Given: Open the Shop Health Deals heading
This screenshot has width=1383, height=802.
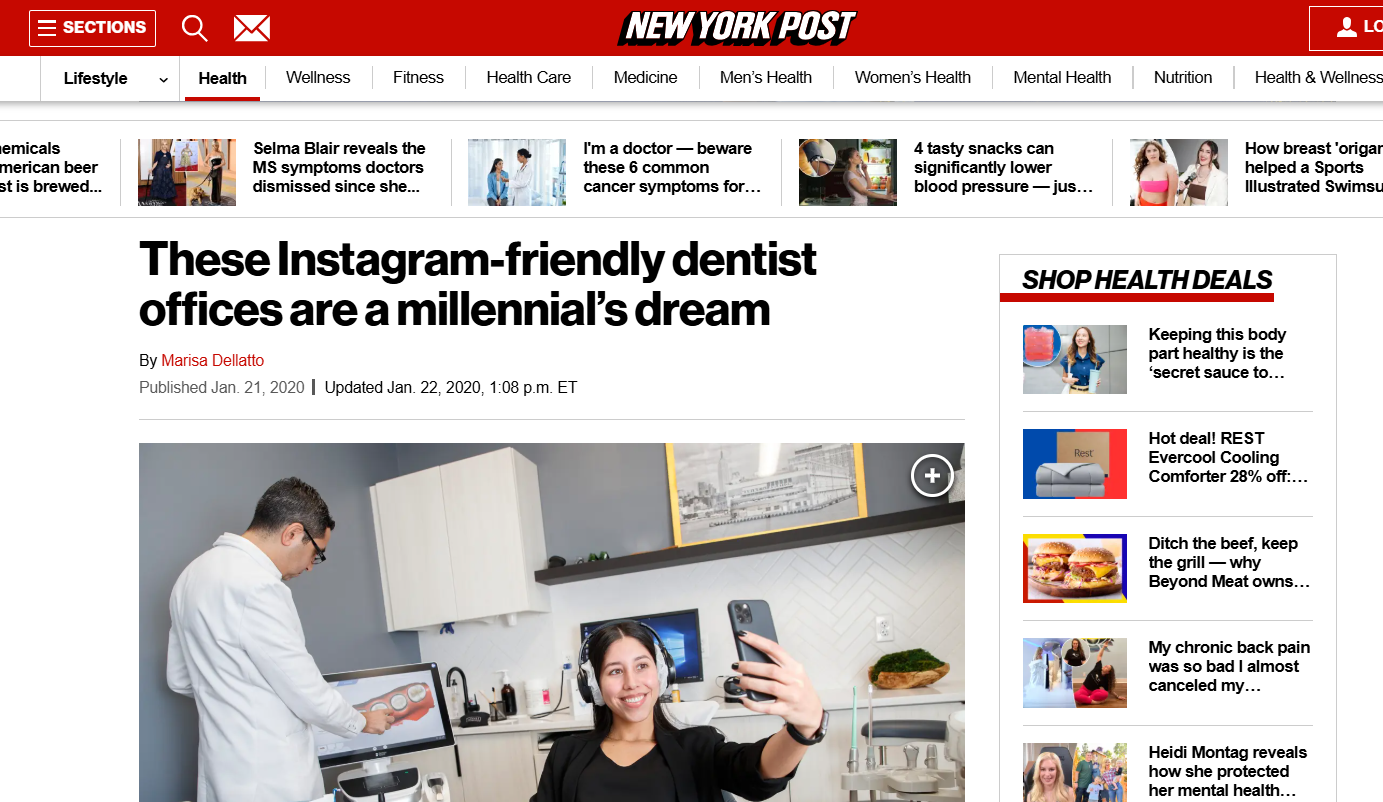Looking at the screenshot, I should click(1147, 280).
